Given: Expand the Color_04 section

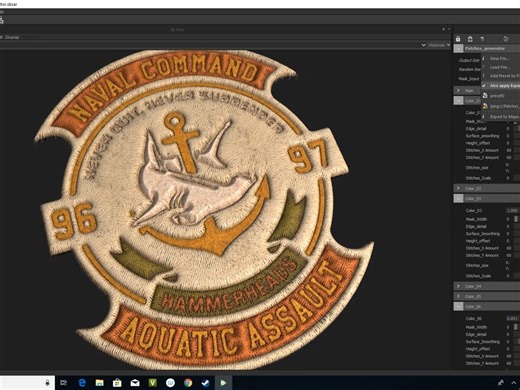Looking at the screenshot, I should pyautogui.click(x=458, y=286).
